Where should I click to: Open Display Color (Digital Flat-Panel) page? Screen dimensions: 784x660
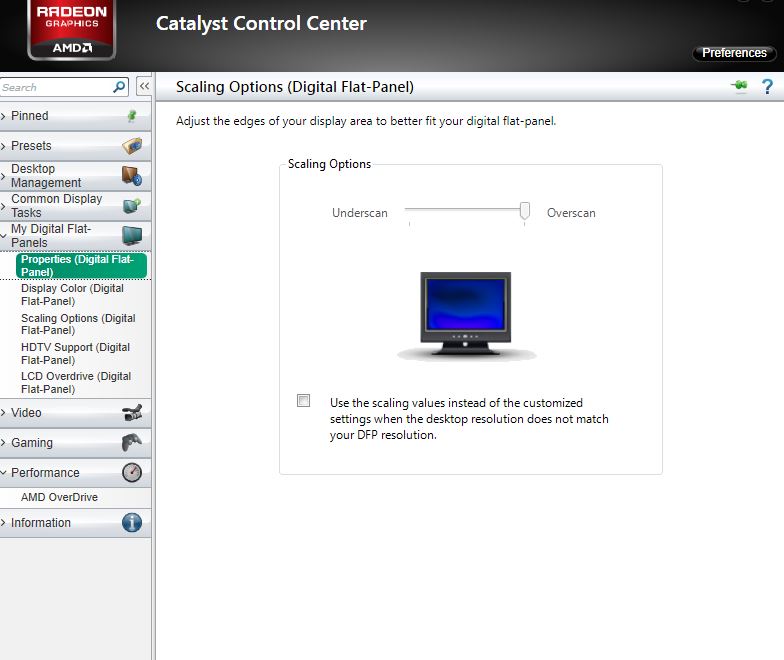(72, 294)
